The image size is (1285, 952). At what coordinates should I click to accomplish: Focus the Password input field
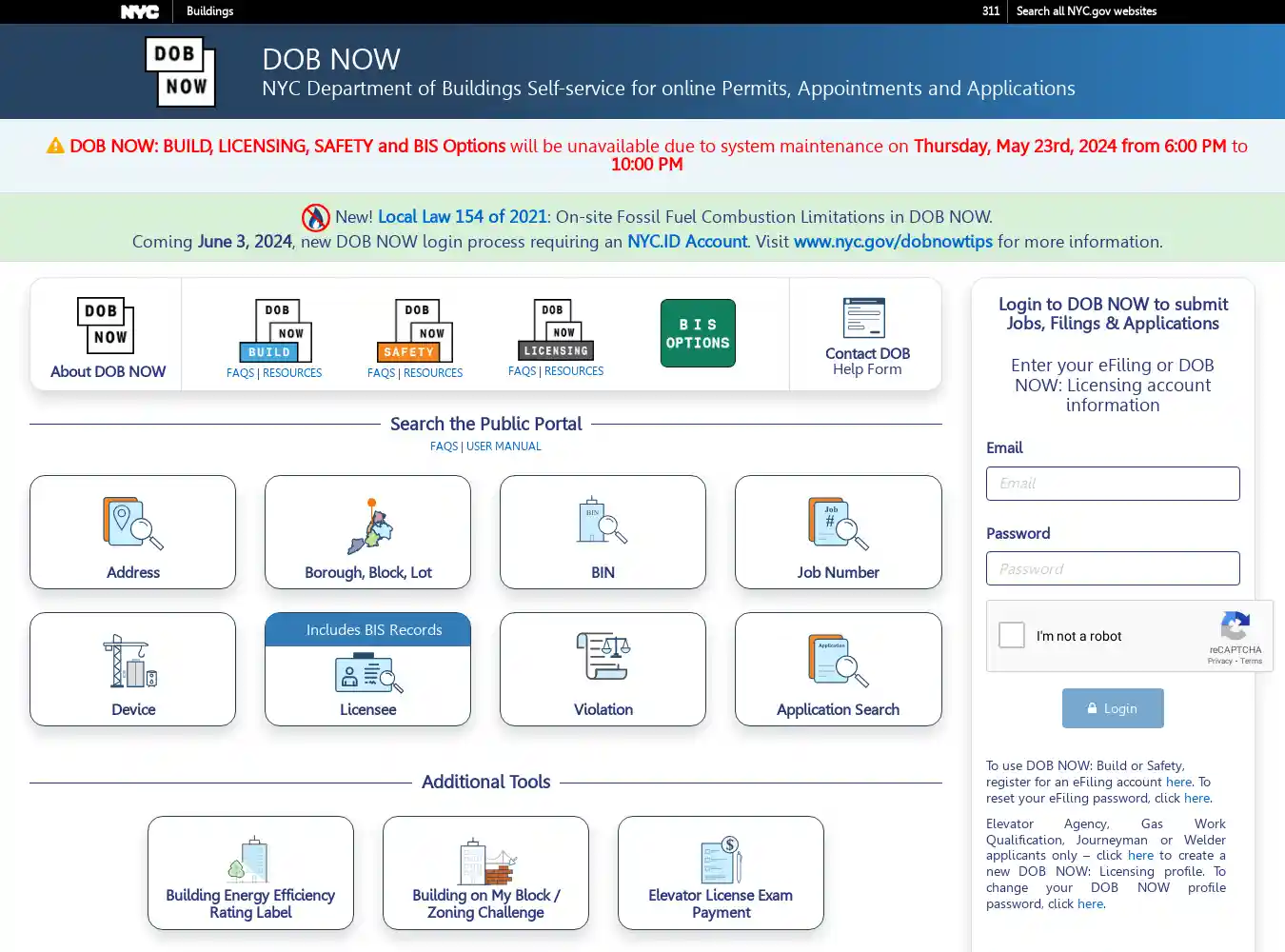click(1113, 568)
